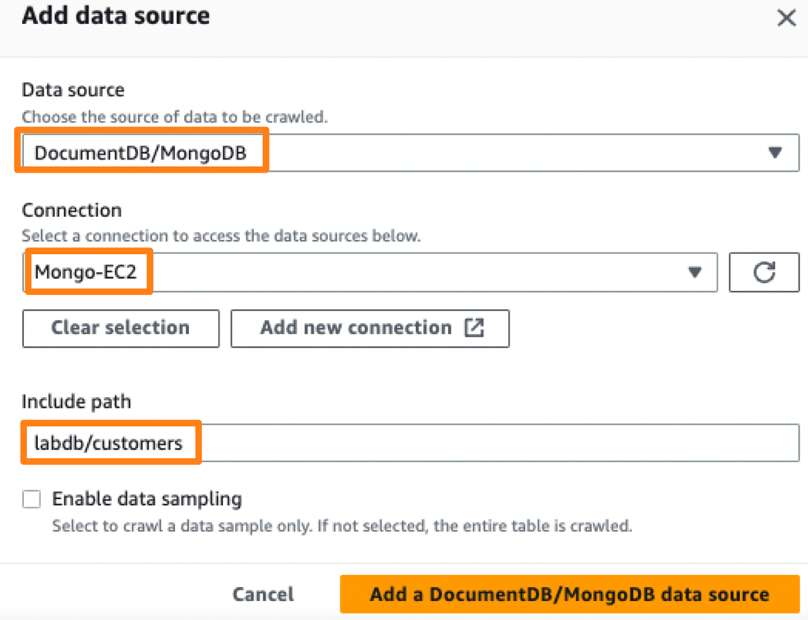
Task: Enable data sampling checkbox
Action: [x=31, y=499]
